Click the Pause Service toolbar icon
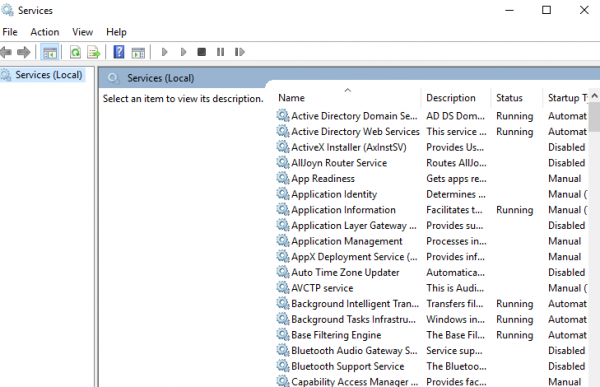Screen dimensions: 600x387 tap(220, 52)
